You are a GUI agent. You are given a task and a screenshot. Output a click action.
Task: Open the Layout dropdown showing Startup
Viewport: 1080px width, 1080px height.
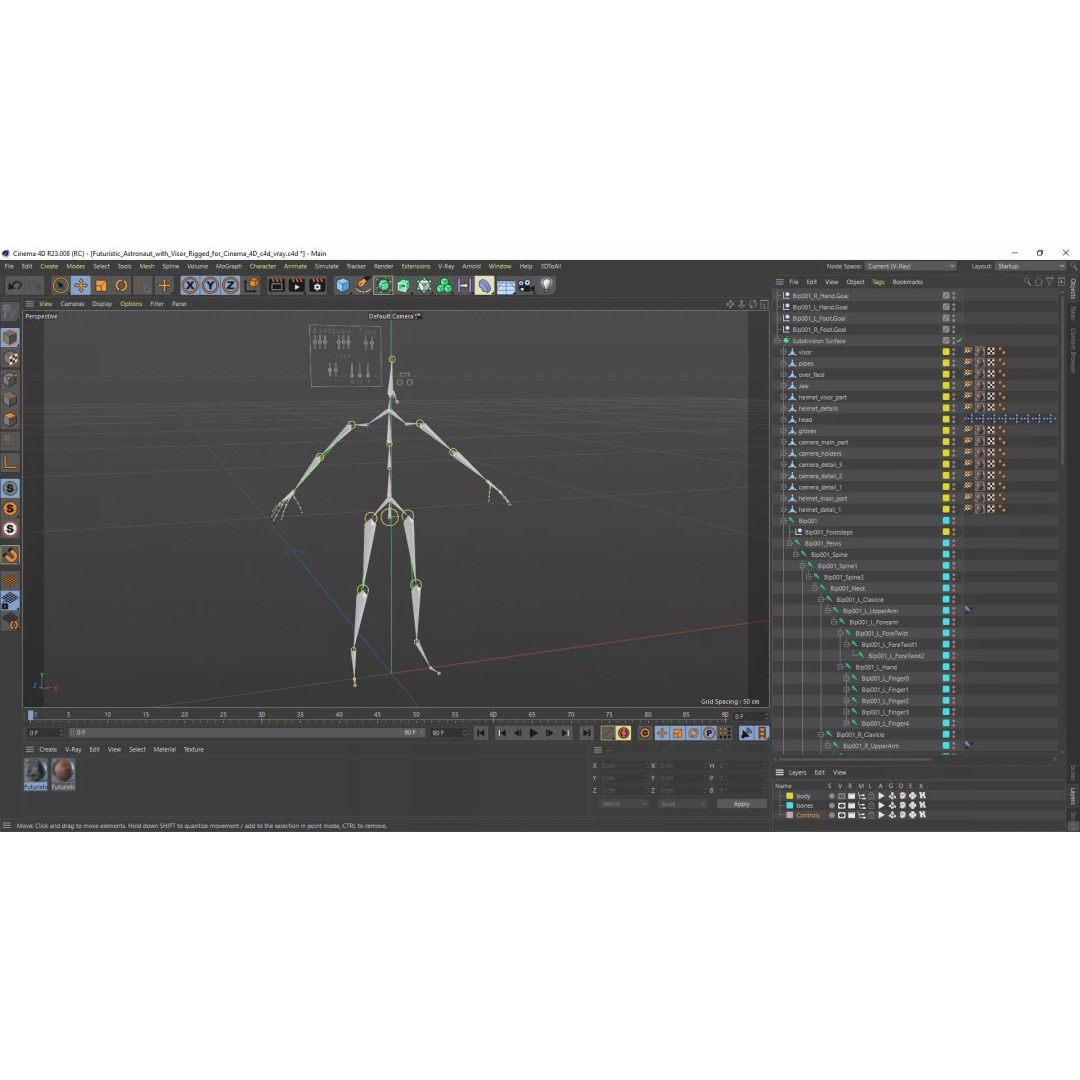(1030, 267)
